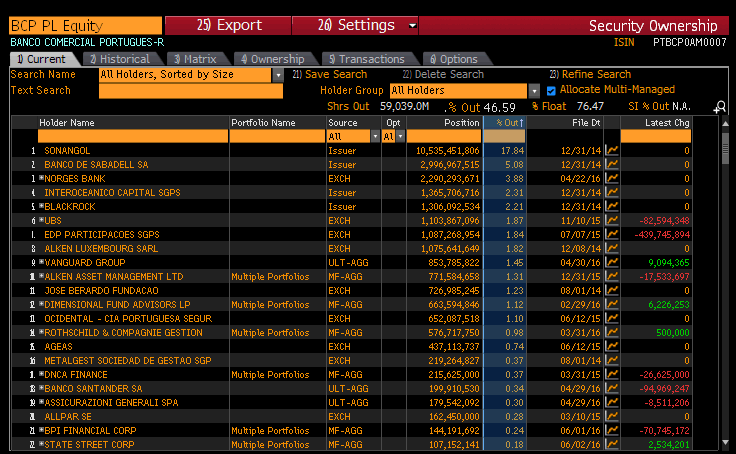Viewport: 736px width, 454px height.
Task: Open chart icon for ALLPAR SE row
Action: (x=612, y=416)
